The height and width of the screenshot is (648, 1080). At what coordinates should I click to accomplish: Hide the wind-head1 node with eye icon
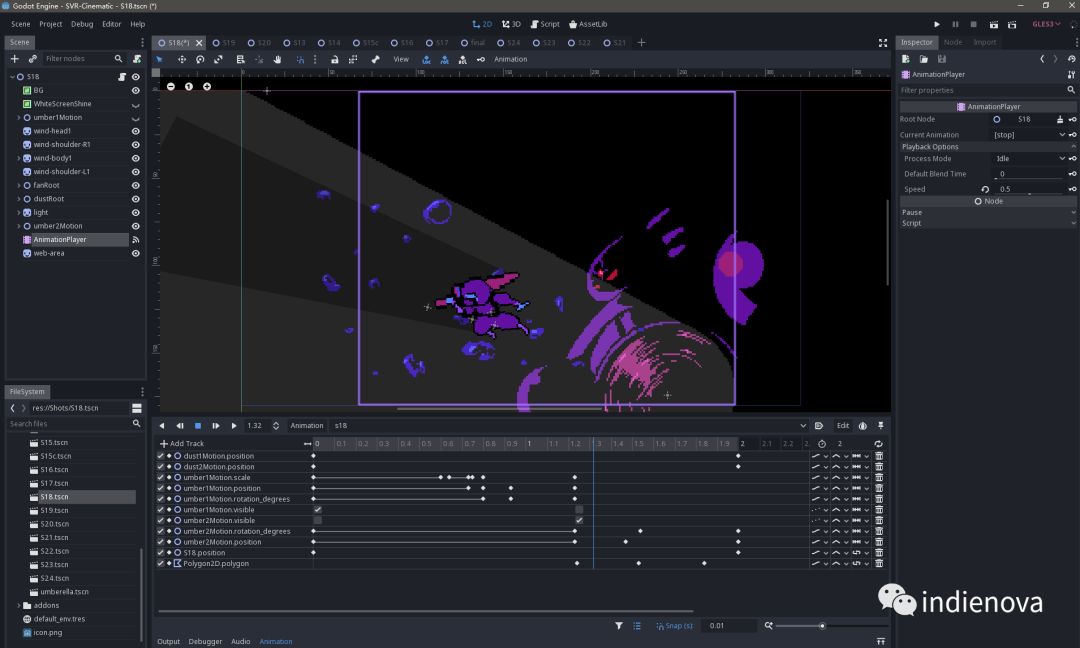tap(136, 131)
